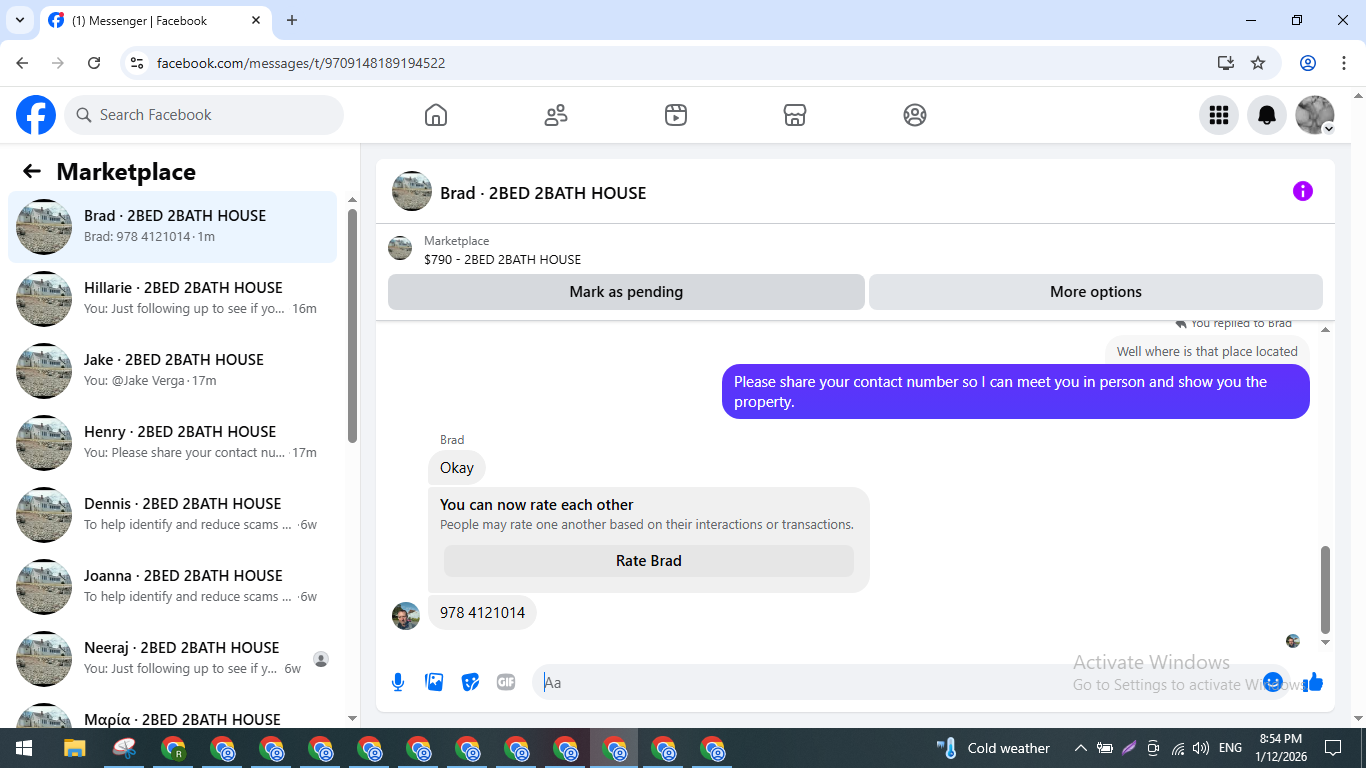Open Neeraj 2BED 2BATH HOUSE conversation

coord(173,659)
